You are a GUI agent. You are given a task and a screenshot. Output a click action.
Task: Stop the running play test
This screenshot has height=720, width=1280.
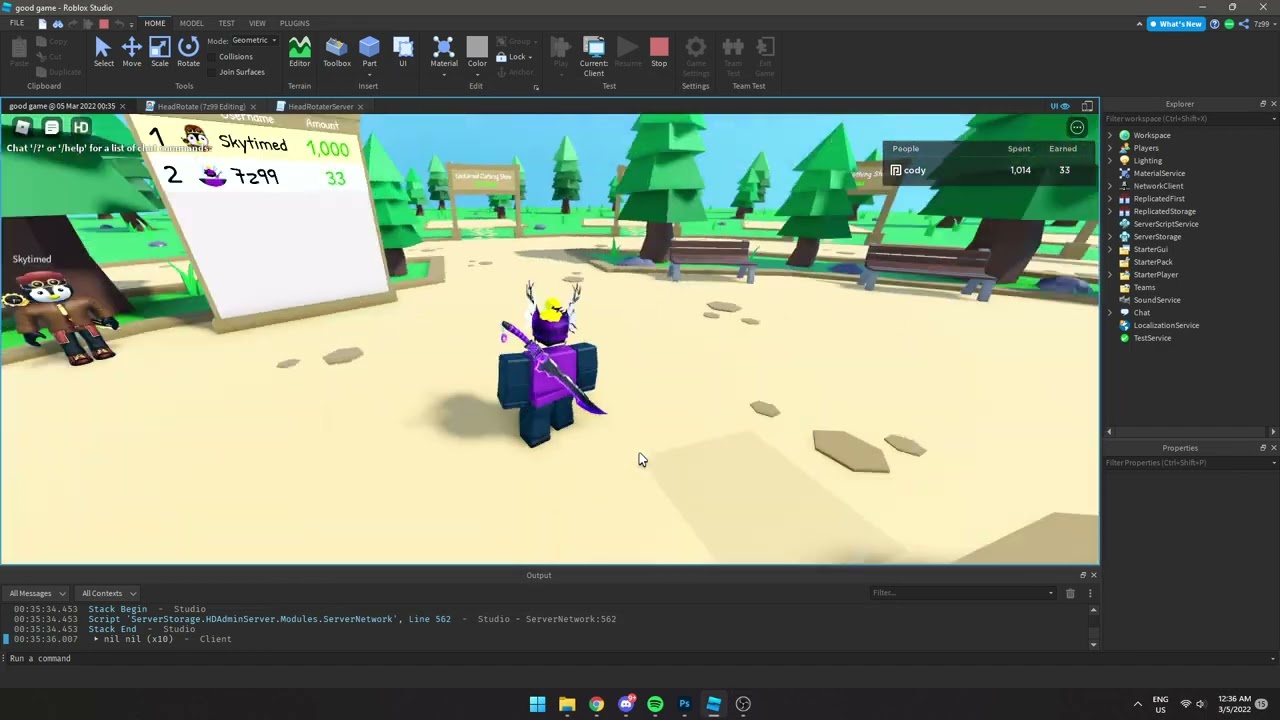coord(659,52)
